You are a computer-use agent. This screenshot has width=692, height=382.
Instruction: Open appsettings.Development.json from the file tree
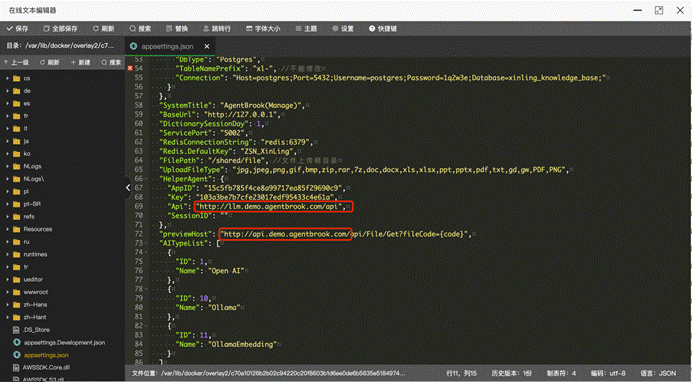64,342
